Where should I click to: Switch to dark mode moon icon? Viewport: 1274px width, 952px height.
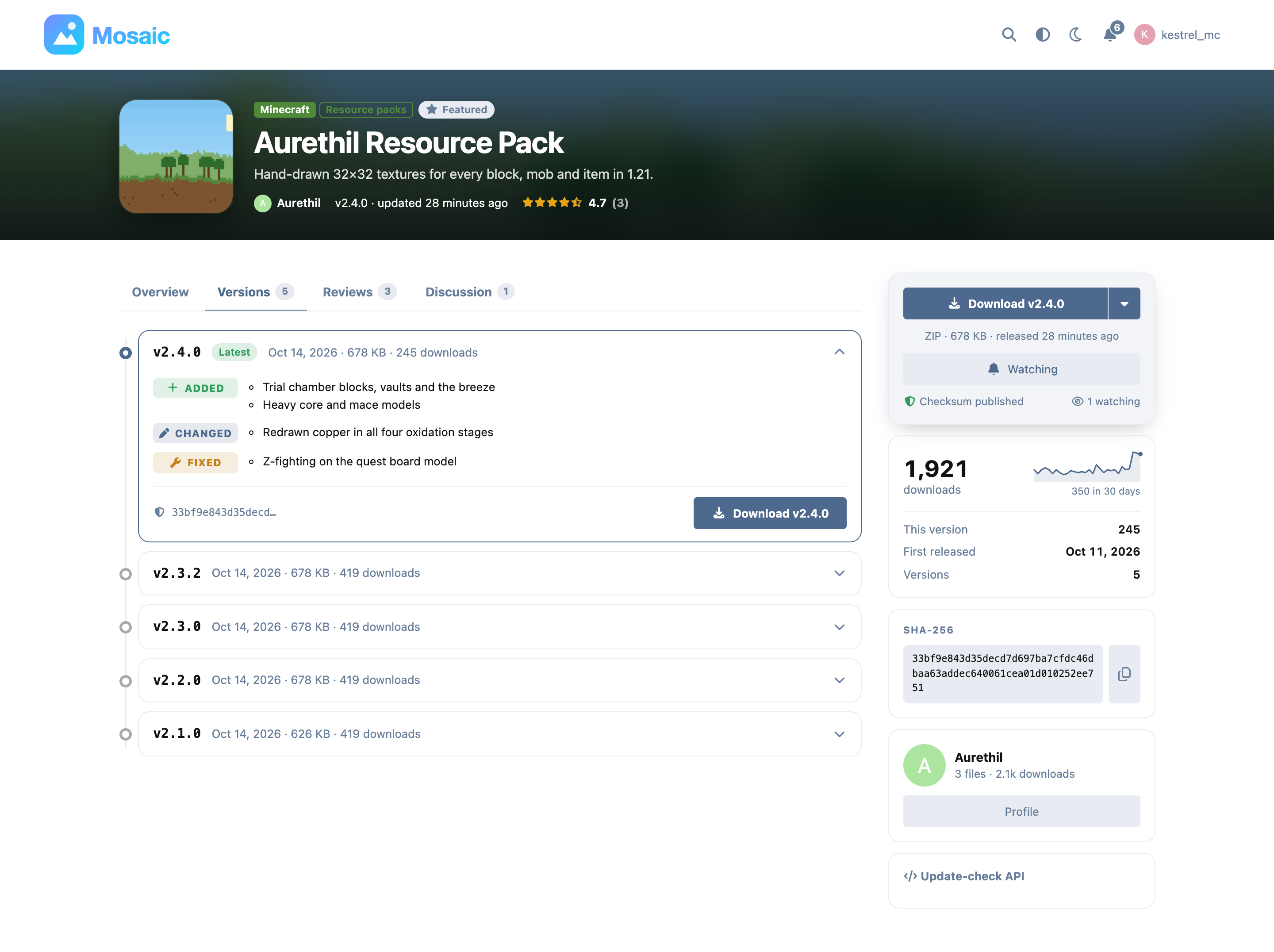pyautogui.click(x=1076, y=35)
